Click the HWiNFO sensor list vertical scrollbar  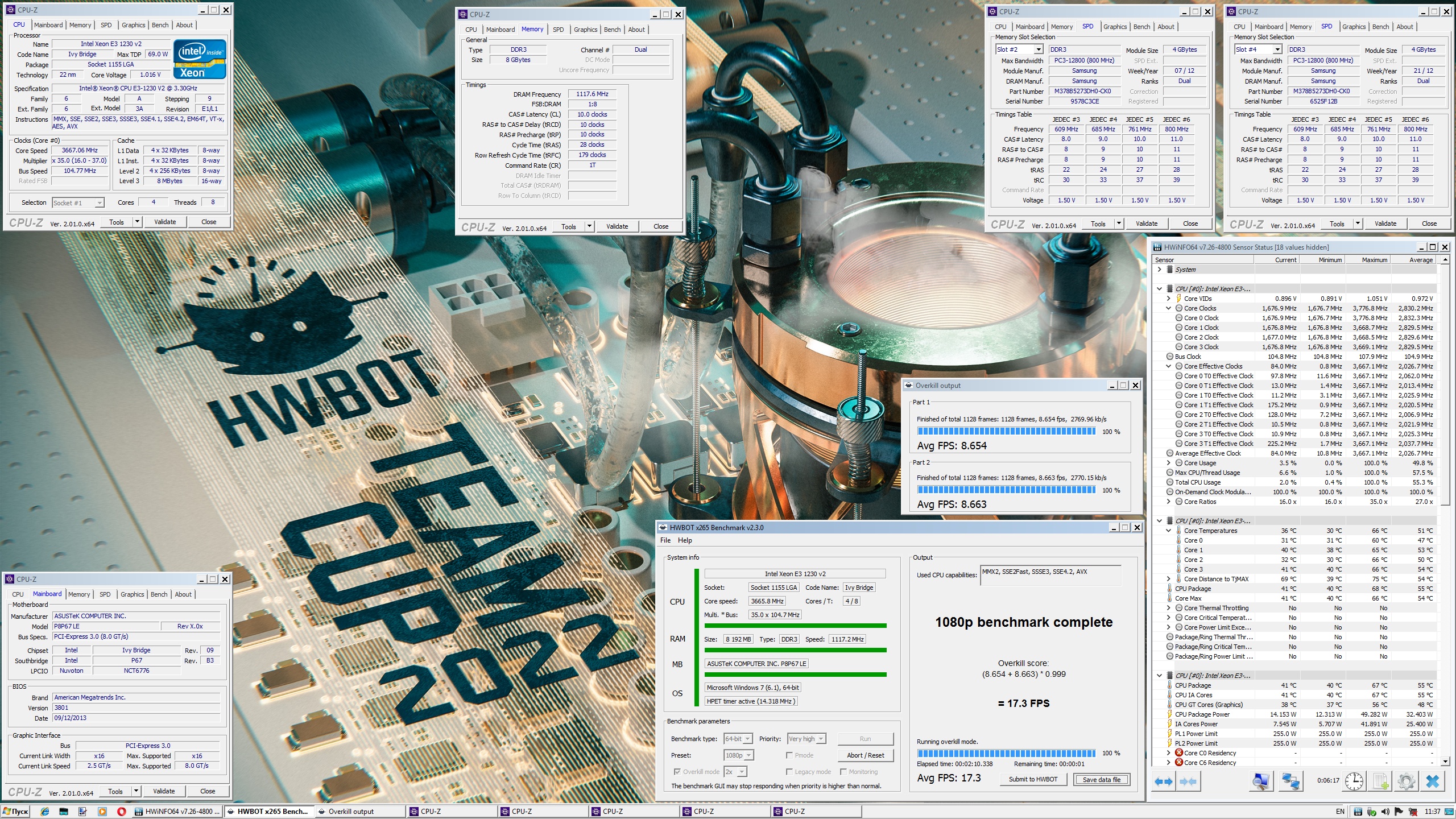tap(1445, 510)
